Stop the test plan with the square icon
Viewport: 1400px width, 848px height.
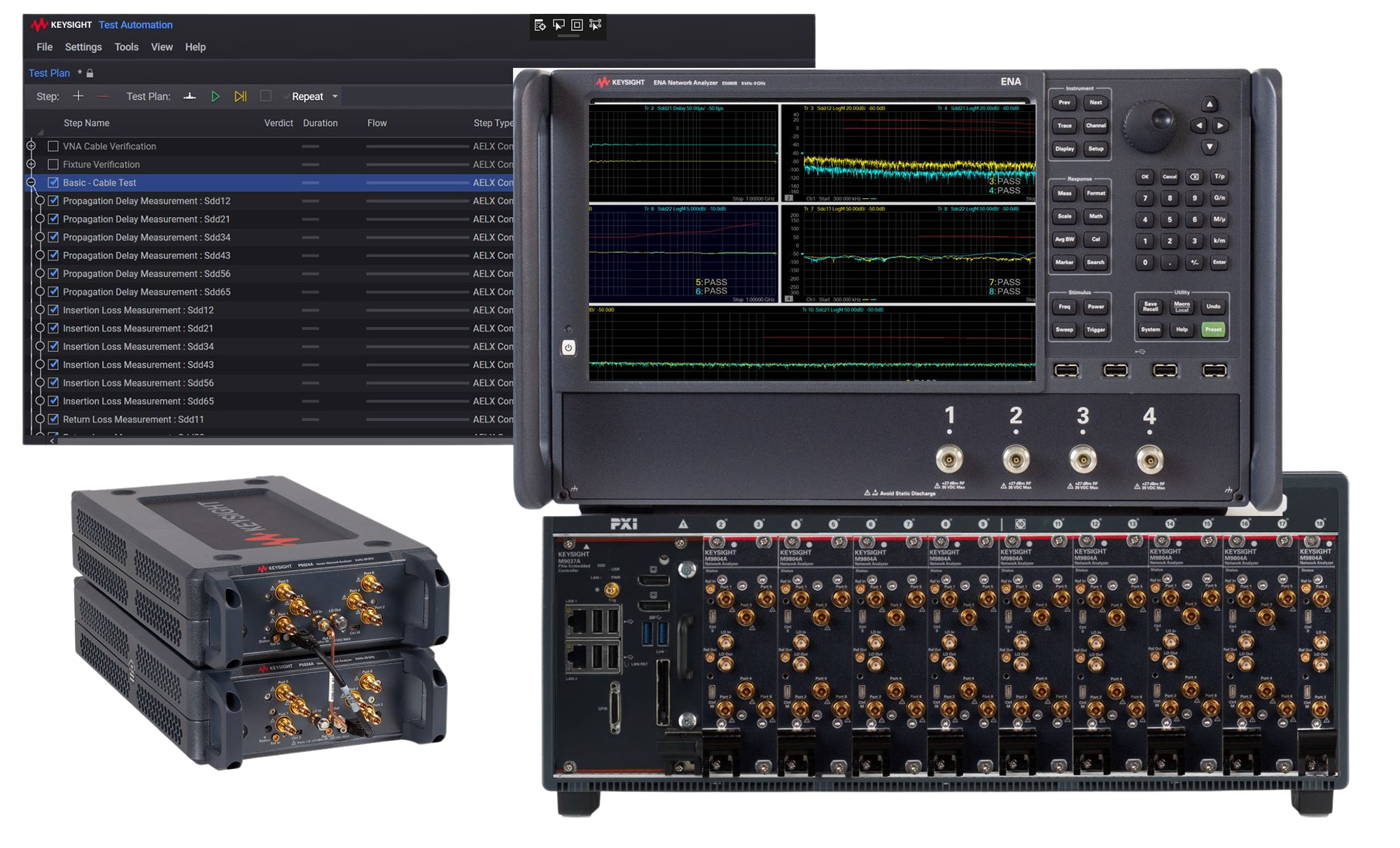click(x=265, y=96)
